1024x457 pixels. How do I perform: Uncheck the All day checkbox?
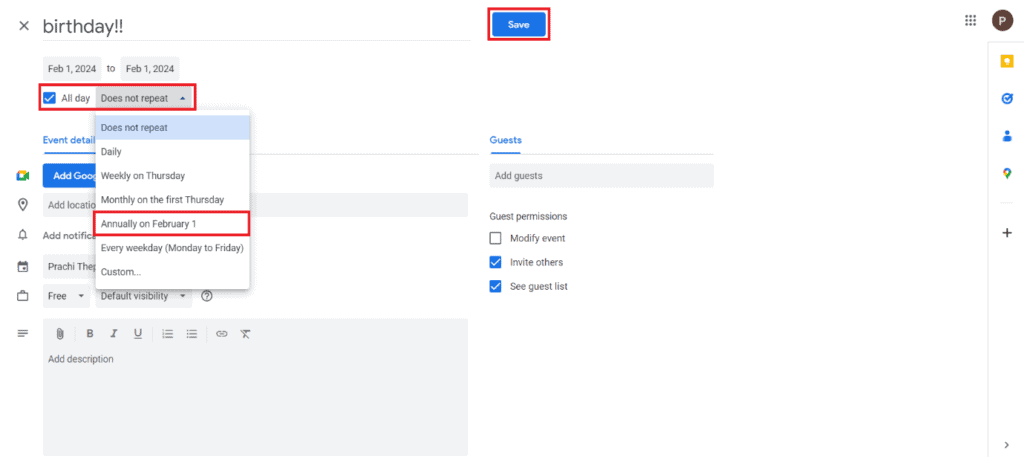pyautogui.click(x=50, y=98)
